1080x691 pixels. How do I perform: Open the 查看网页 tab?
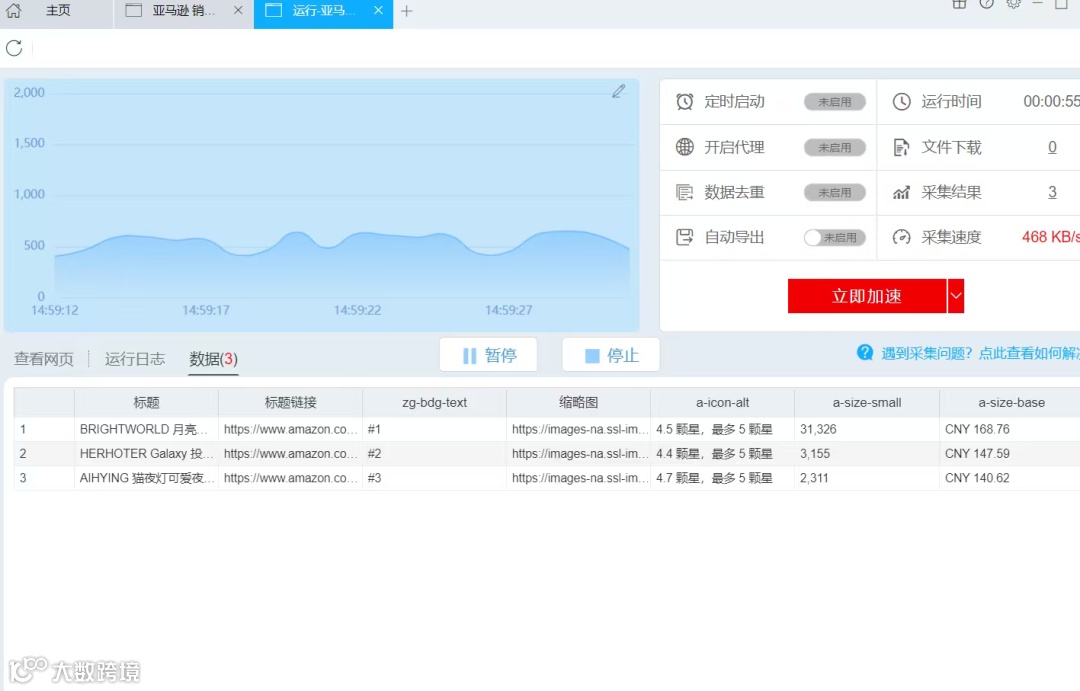coord(43,359)
